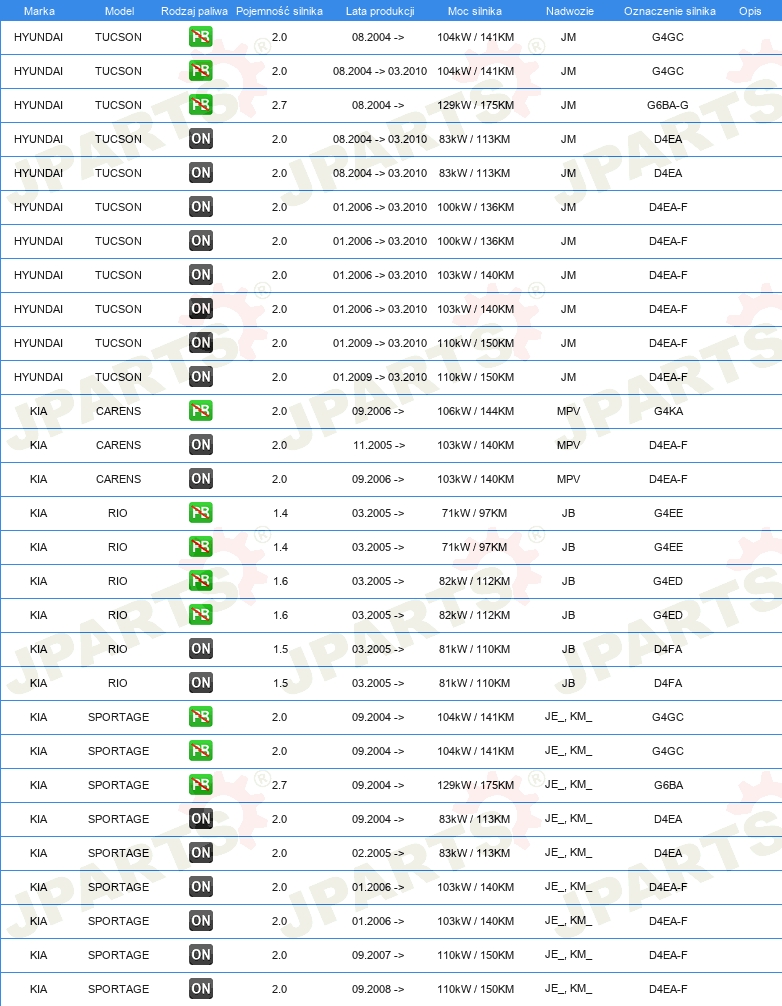Select MPV body in G4KA row

[x=568, y=411]
